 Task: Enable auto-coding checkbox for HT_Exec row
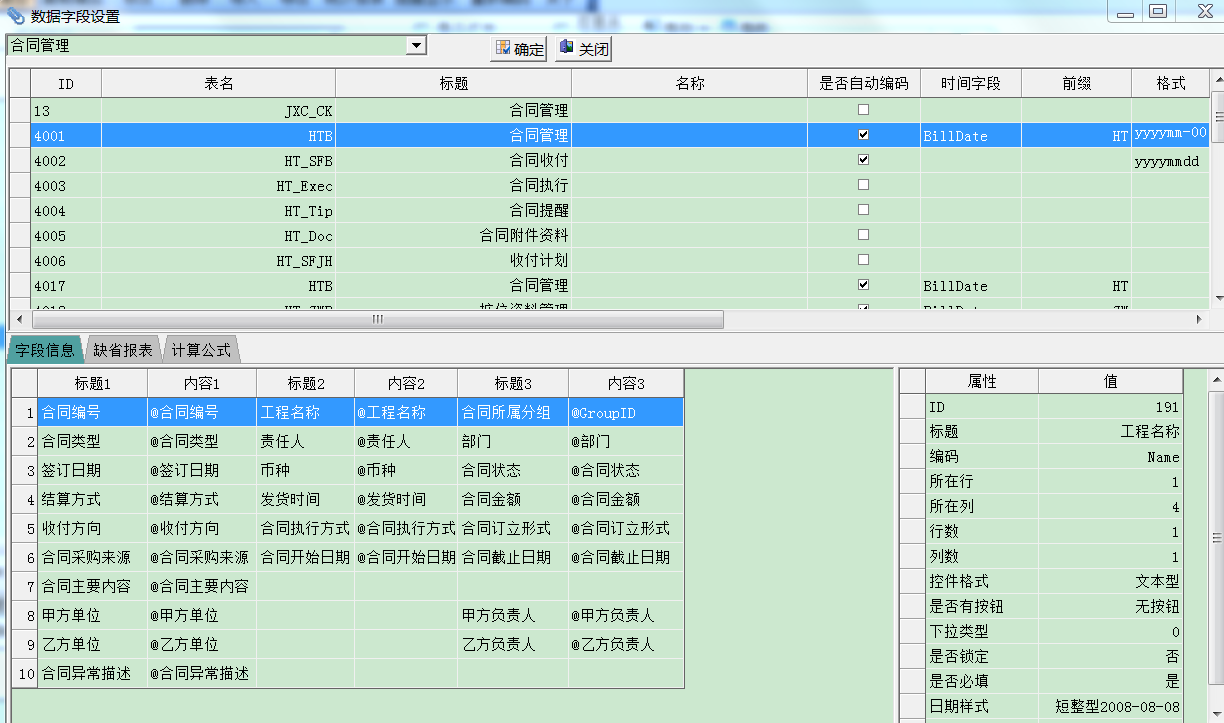tap(863, 185)
